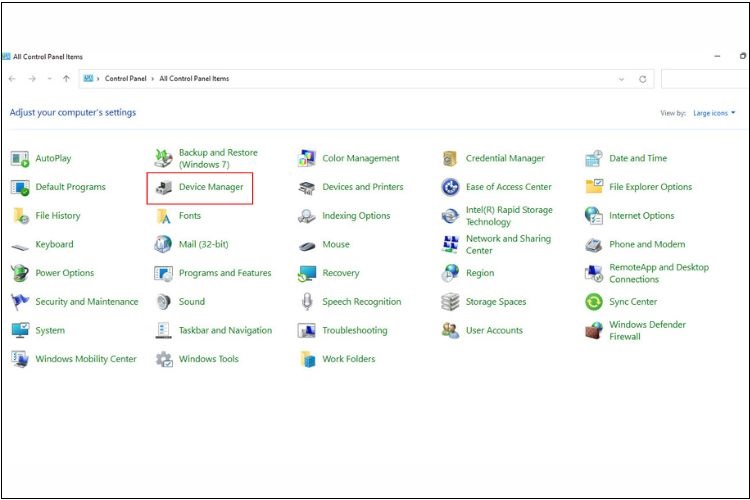Open the Programs and Features icon

[x=163, y=273]
